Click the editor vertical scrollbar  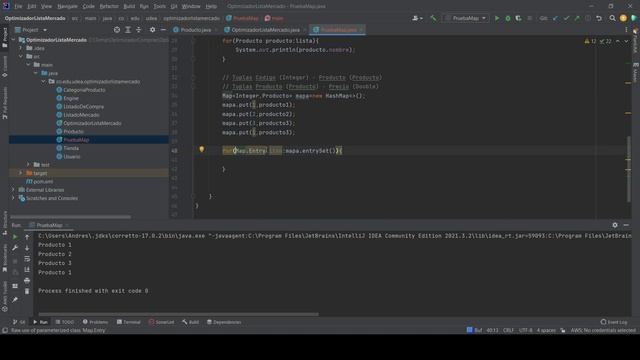[629, 169]
